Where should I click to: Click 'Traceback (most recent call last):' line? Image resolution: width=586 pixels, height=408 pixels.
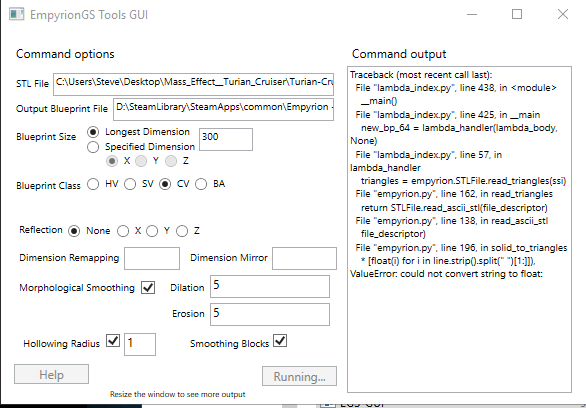coord(421,75)
